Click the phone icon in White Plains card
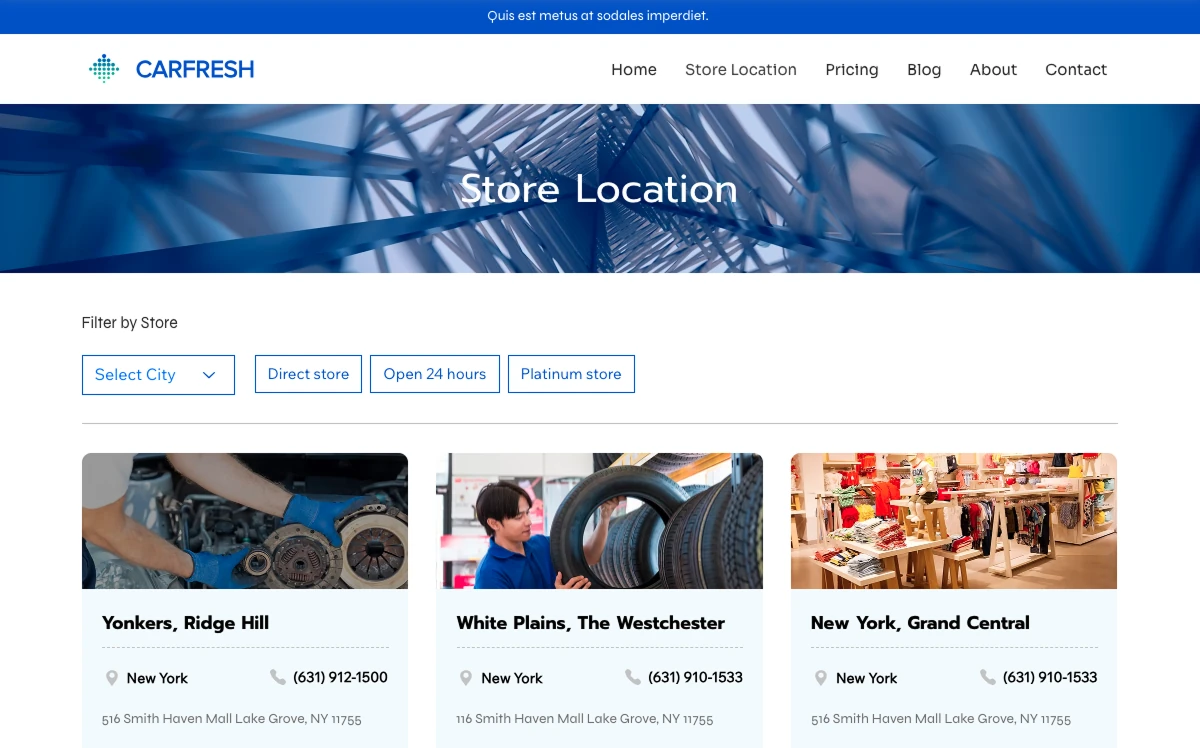The height and width of the screenshot is (748, 1200). coord(633,677)
